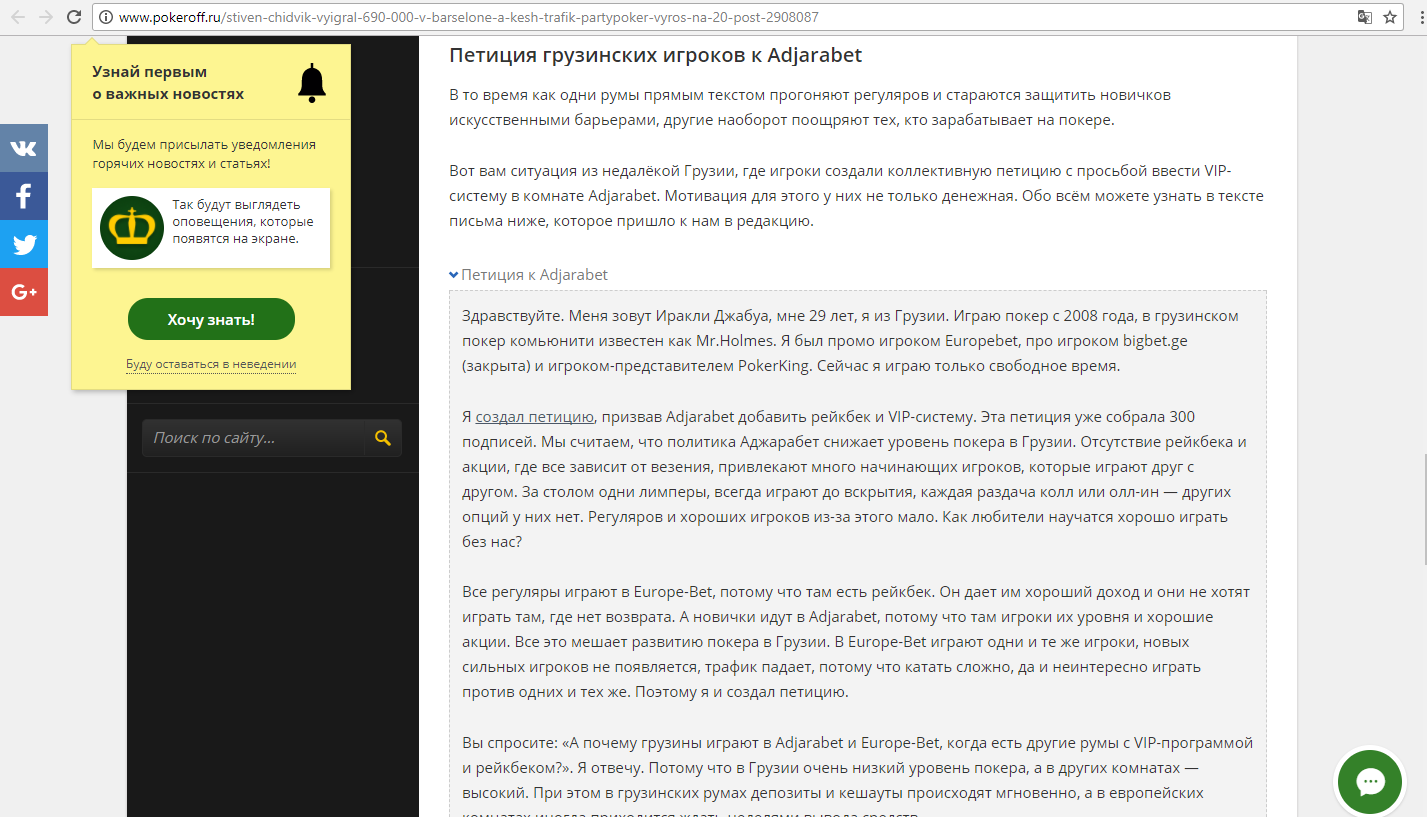
Task: Share the article on Google Plus
Action: pos(24,292)
